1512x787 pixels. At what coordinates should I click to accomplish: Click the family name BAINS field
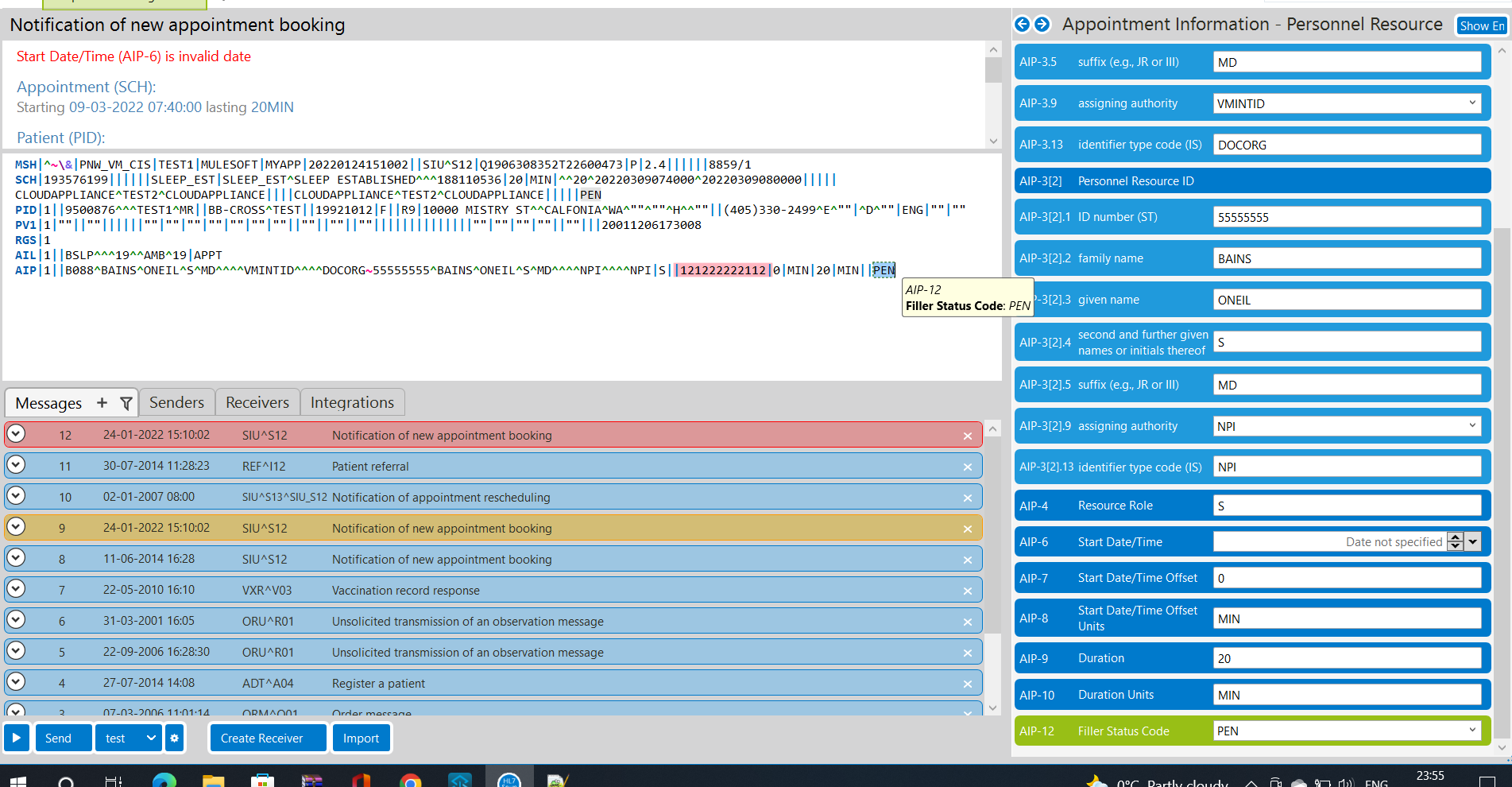(x=1347, y=258)
